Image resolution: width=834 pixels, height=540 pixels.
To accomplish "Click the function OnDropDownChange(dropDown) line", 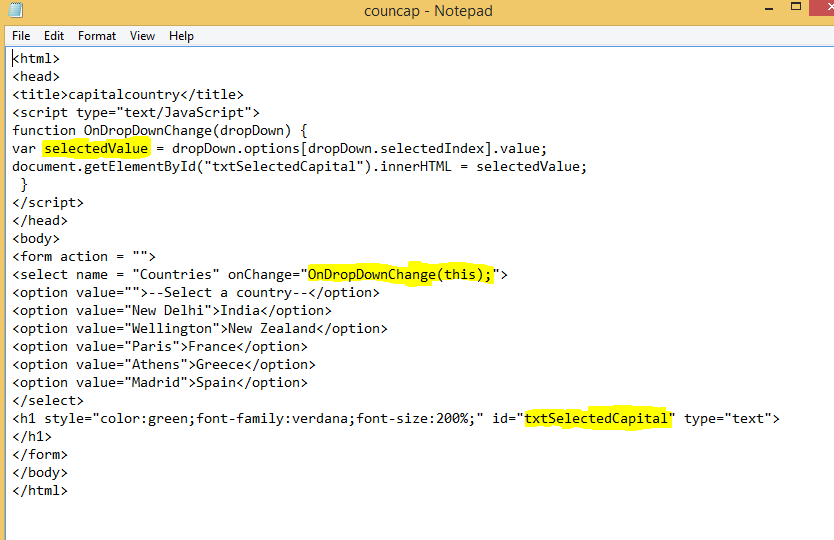I will coord(160,131).
